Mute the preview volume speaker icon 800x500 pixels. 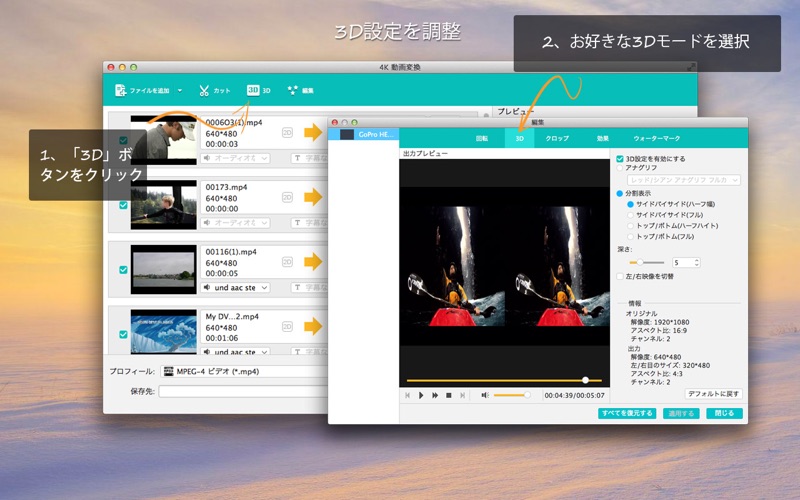[485, 395]
